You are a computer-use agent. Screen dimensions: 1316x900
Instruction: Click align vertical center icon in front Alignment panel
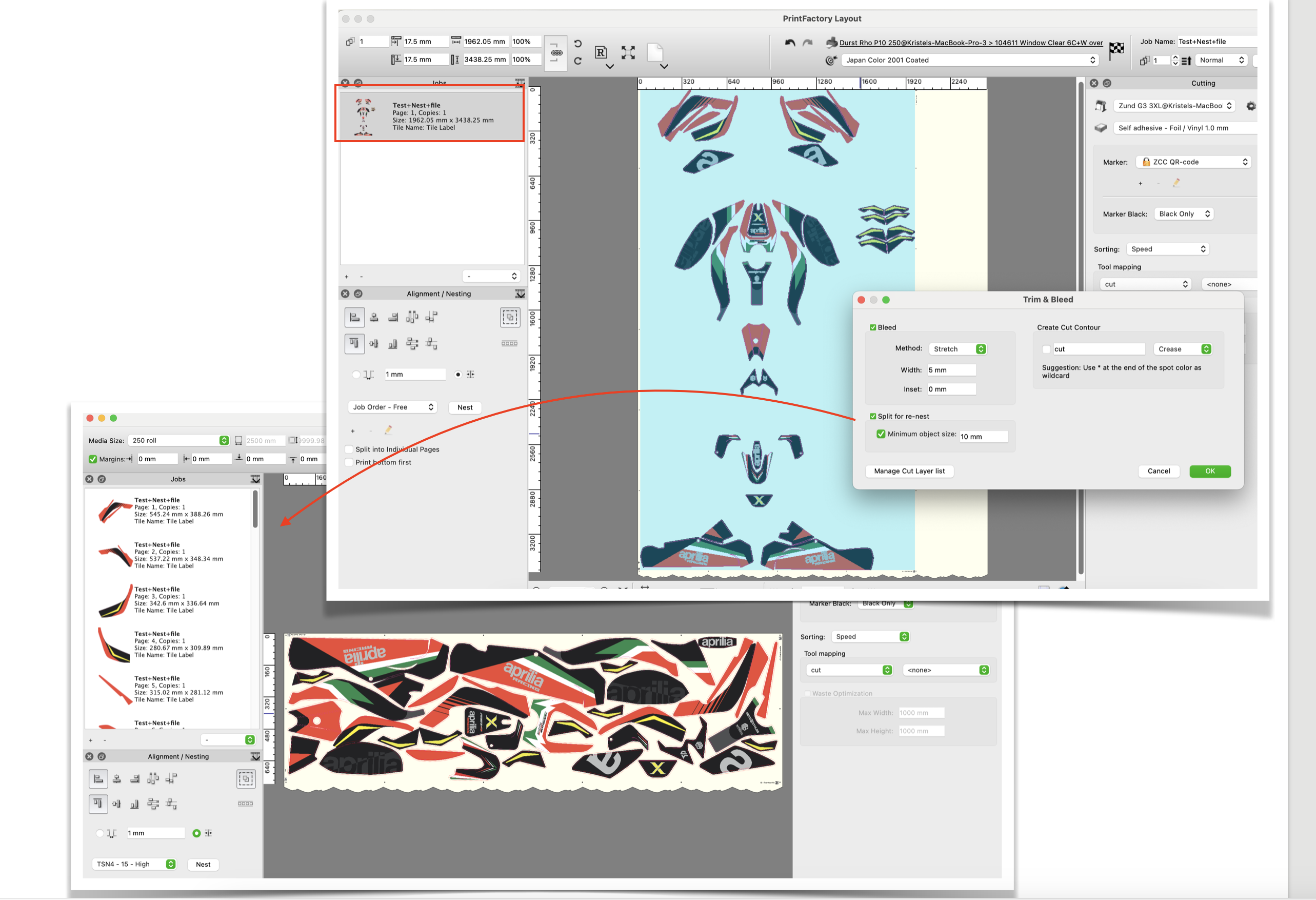tap(374, 343)
